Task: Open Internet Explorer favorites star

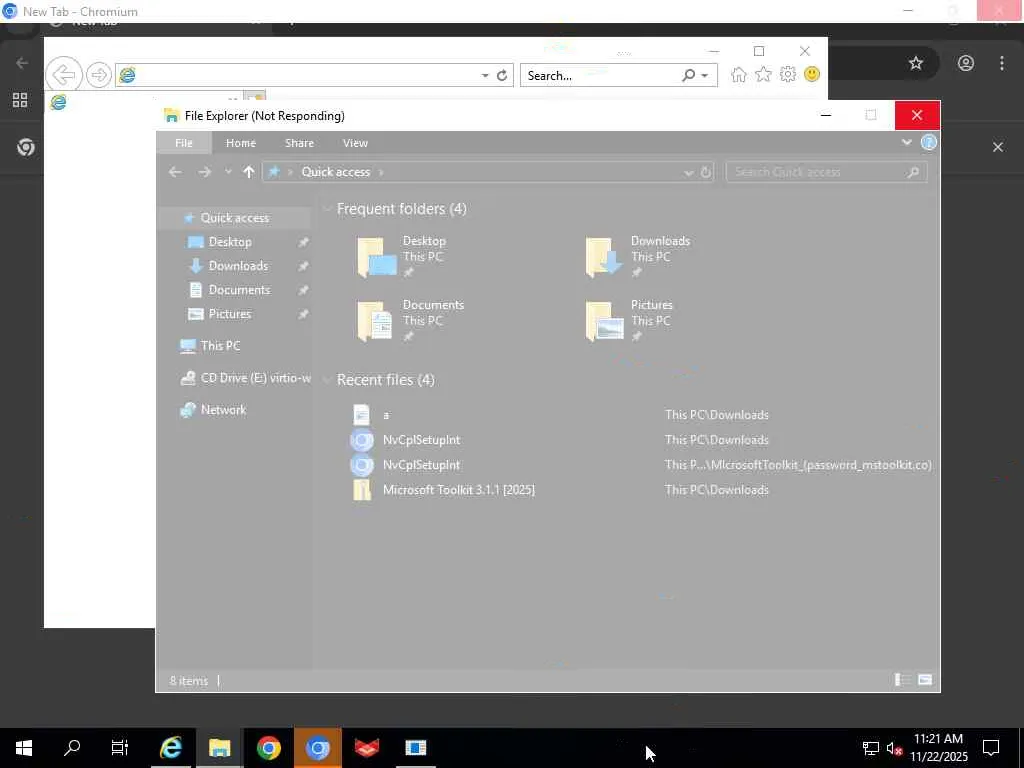Action: 763,74
